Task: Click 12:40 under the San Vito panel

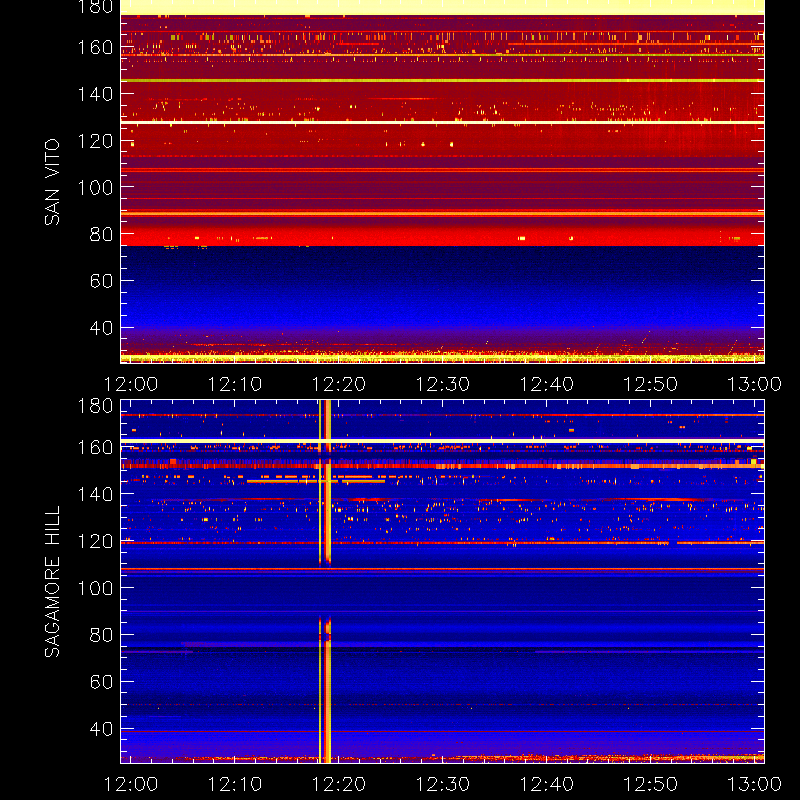Action: pyautogui.click(x=546, y=384)
